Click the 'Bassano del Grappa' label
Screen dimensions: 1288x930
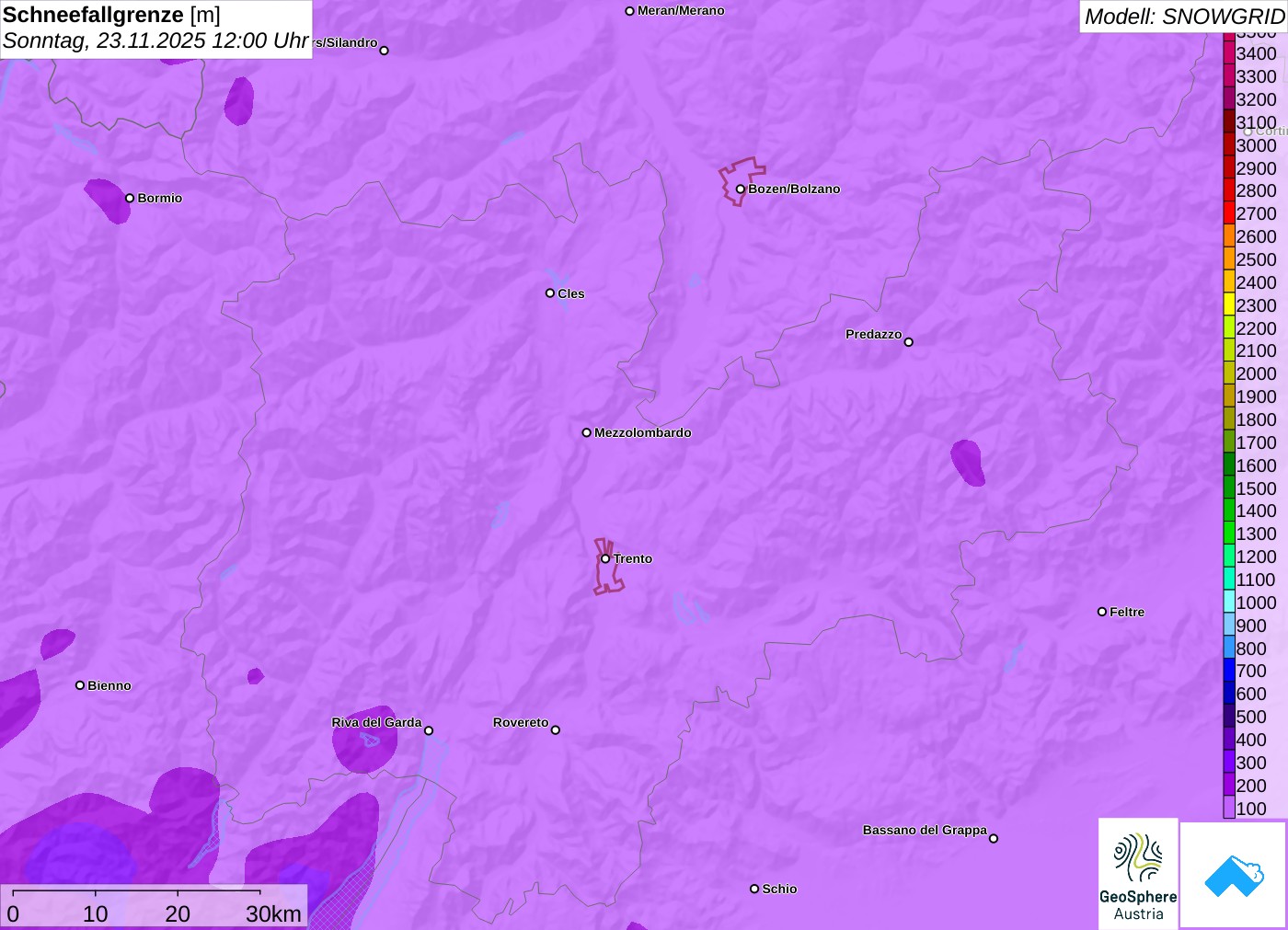[x=925, y=830]
